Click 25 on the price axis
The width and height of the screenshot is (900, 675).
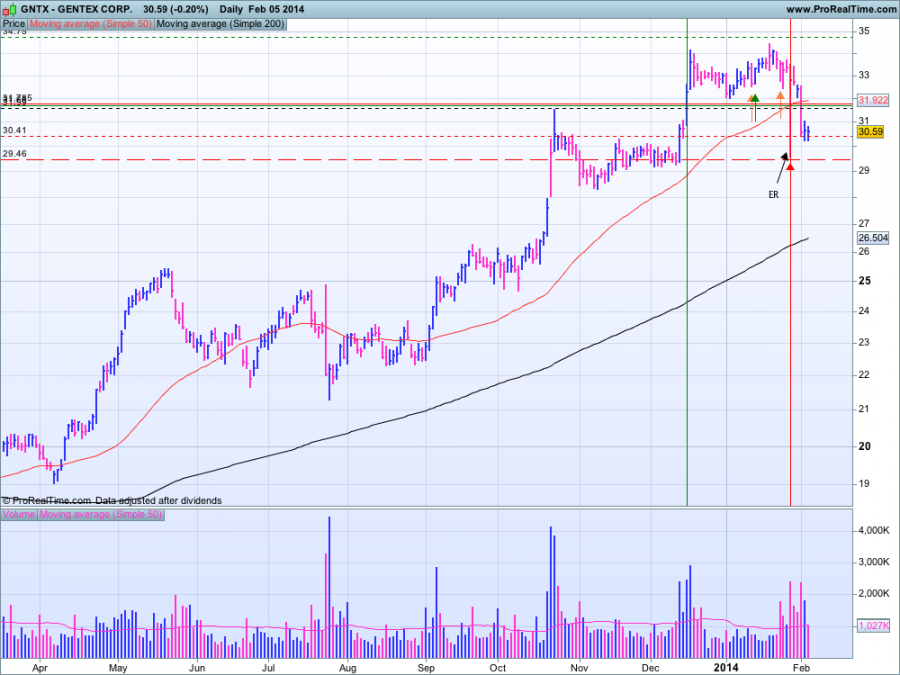[864, 281]
